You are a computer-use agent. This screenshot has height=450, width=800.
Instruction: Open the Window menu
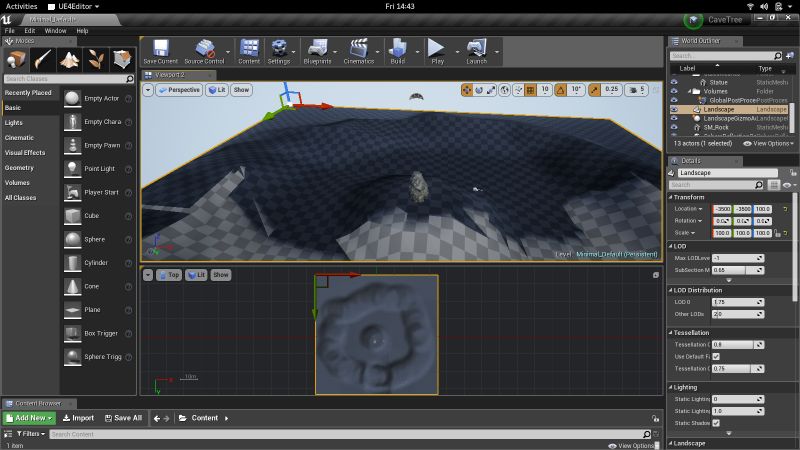[x=55, y=31]
